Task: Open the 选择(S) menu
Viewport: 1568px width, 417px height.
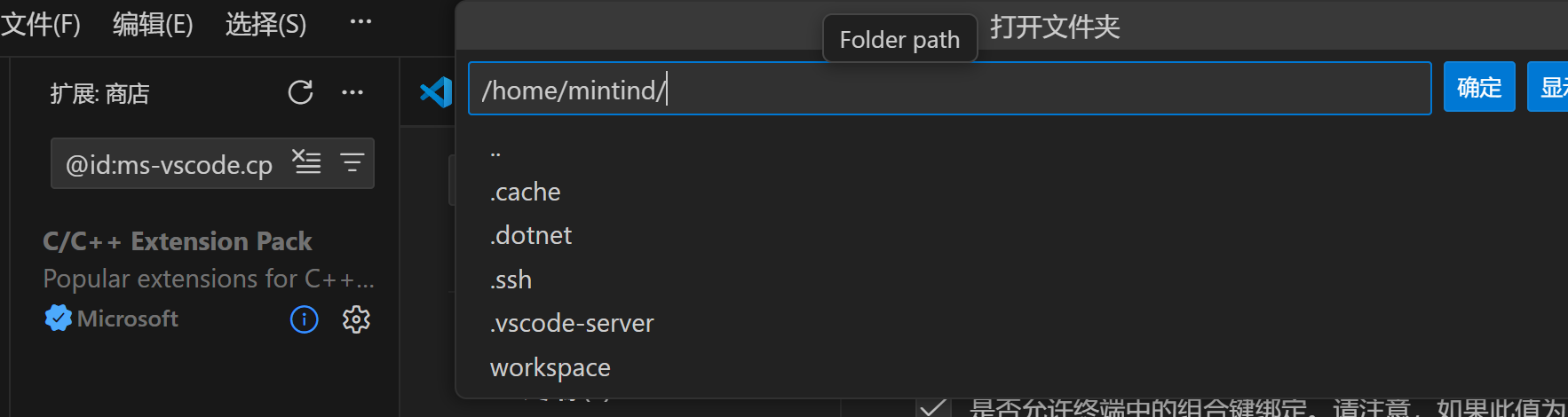Action: (x=265, y=24)
